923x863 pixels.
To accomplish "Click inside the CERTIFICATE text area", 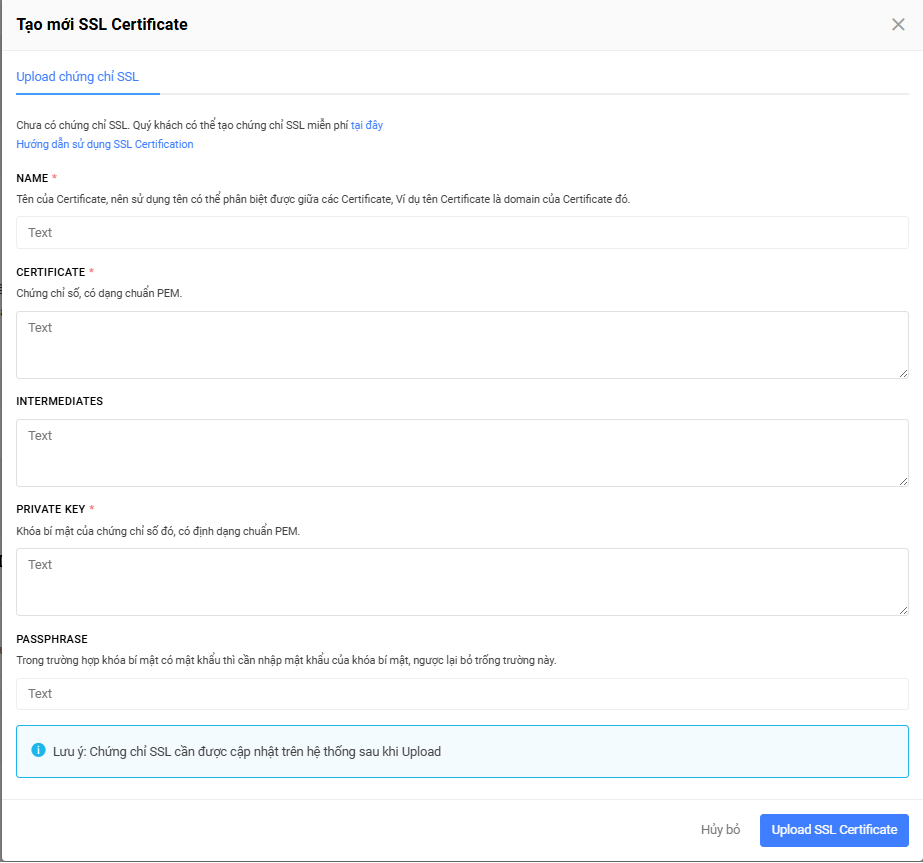I will 462,345.
